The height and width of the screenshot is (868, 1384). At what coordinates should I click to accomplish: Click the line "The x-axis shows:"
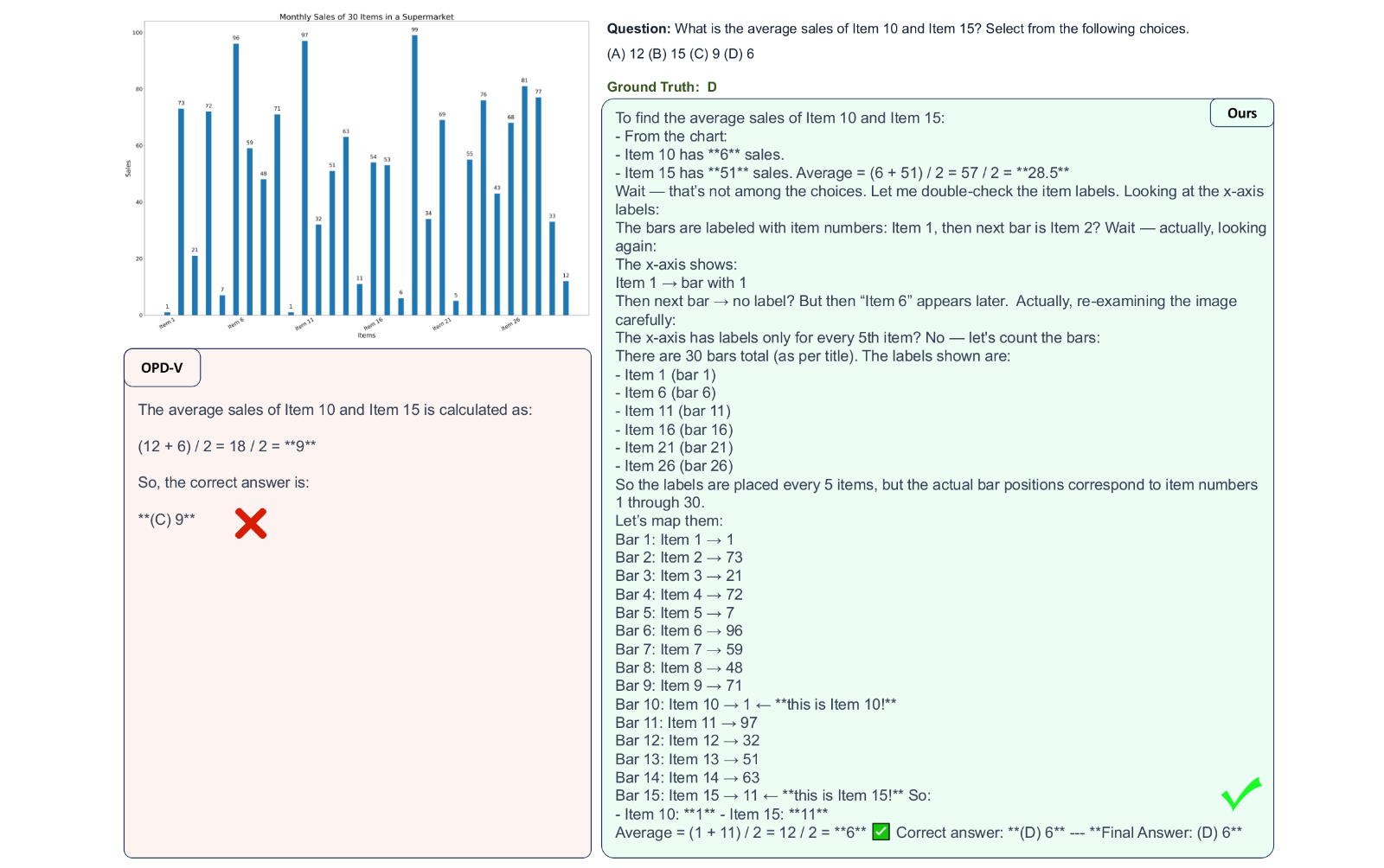pos(676,265)
